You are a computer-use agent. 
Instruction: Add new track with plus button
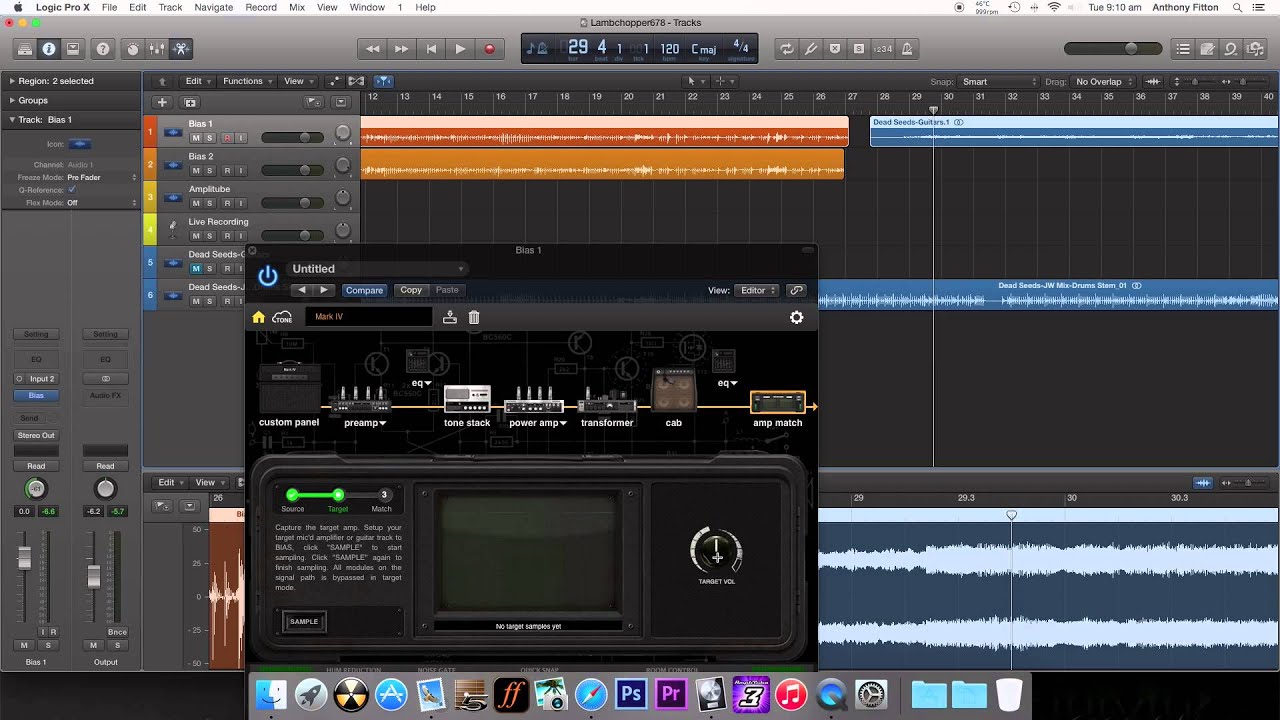161,102
